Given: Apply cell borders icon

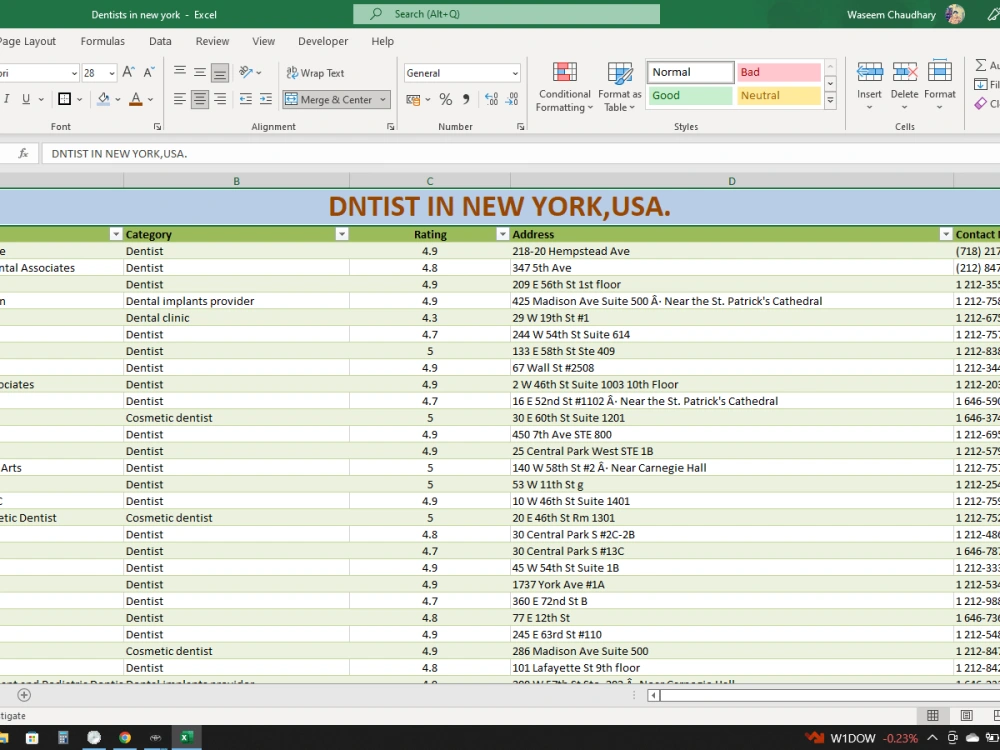Looking at the screenshot, I should (x=64, y=99).
